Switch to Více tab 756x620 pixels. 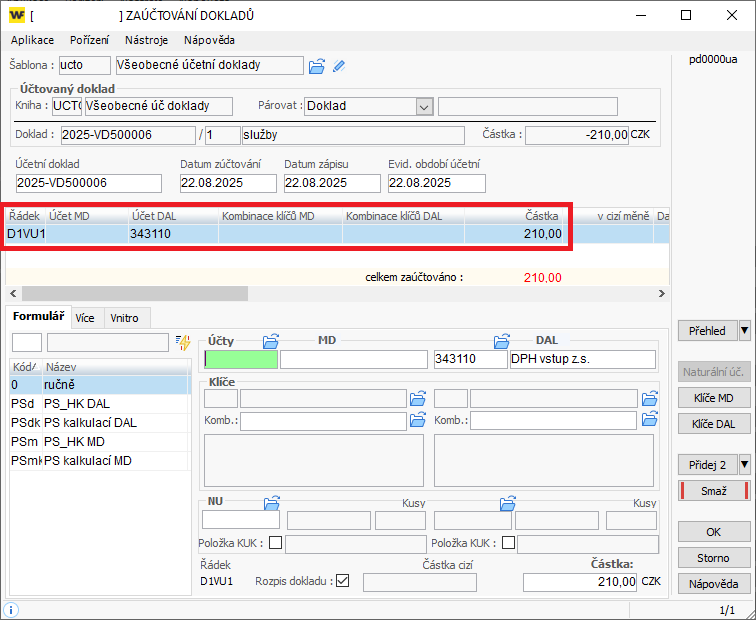85,318
